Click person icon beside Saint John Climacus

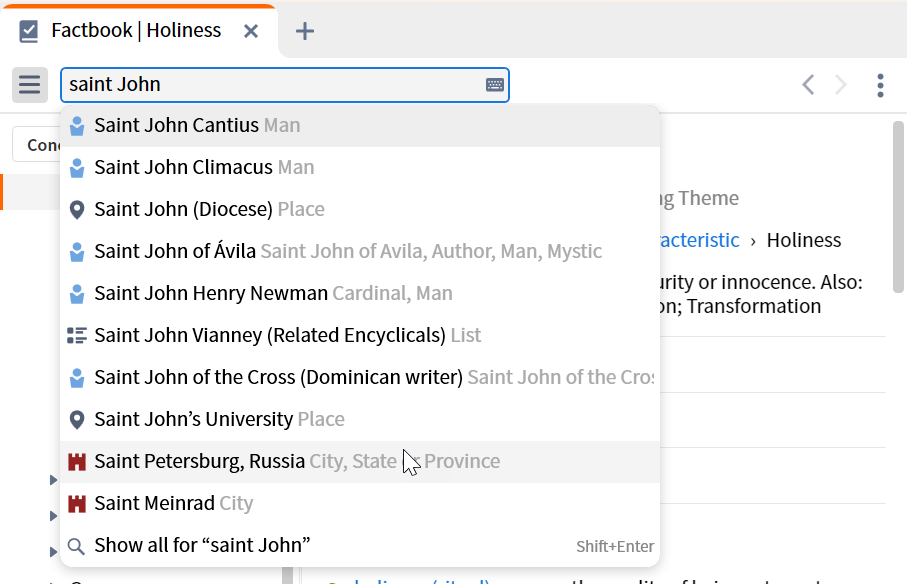click(77, 168)
